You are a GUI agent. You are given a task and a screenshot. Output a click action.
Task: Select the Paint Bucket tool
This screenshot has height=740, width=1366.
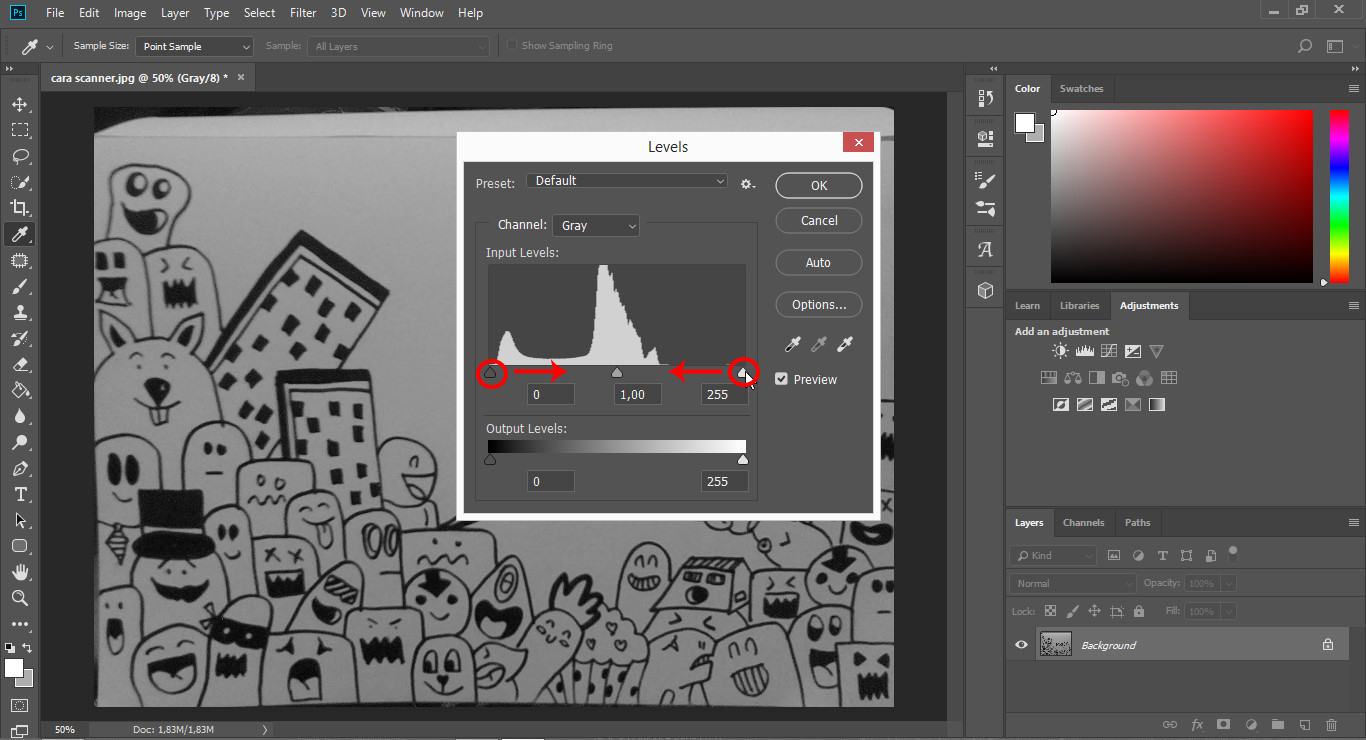point(19,390)
